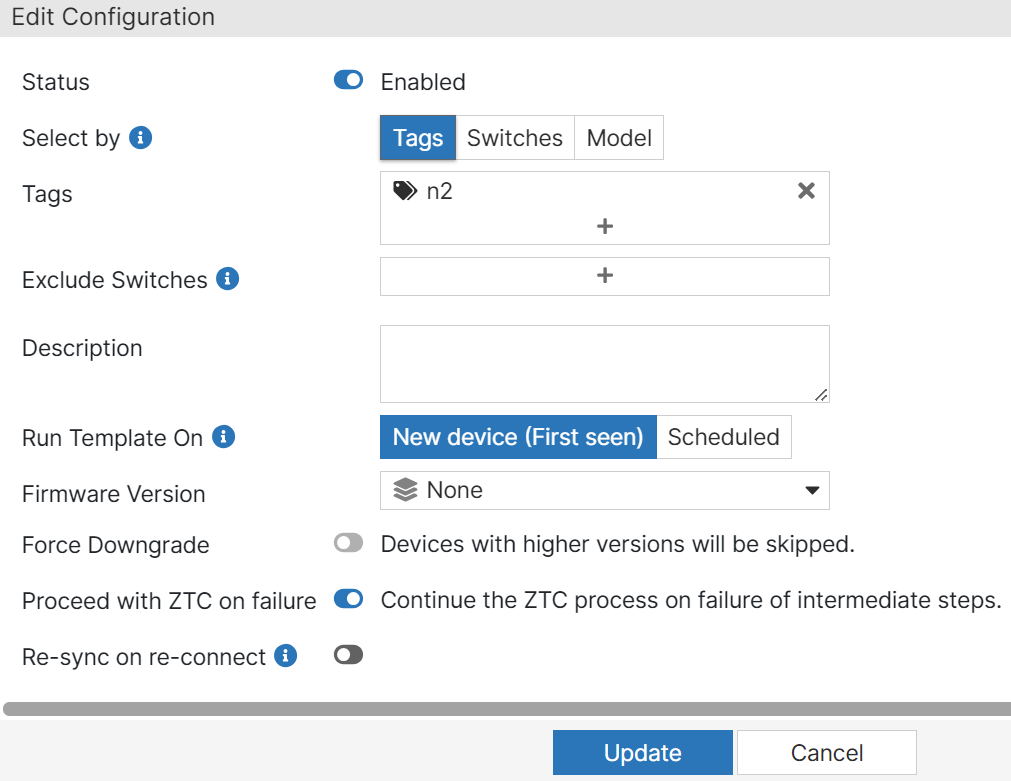Click inside the Description text area
This screenshot has width=1011, height=781.
[604, 364]
